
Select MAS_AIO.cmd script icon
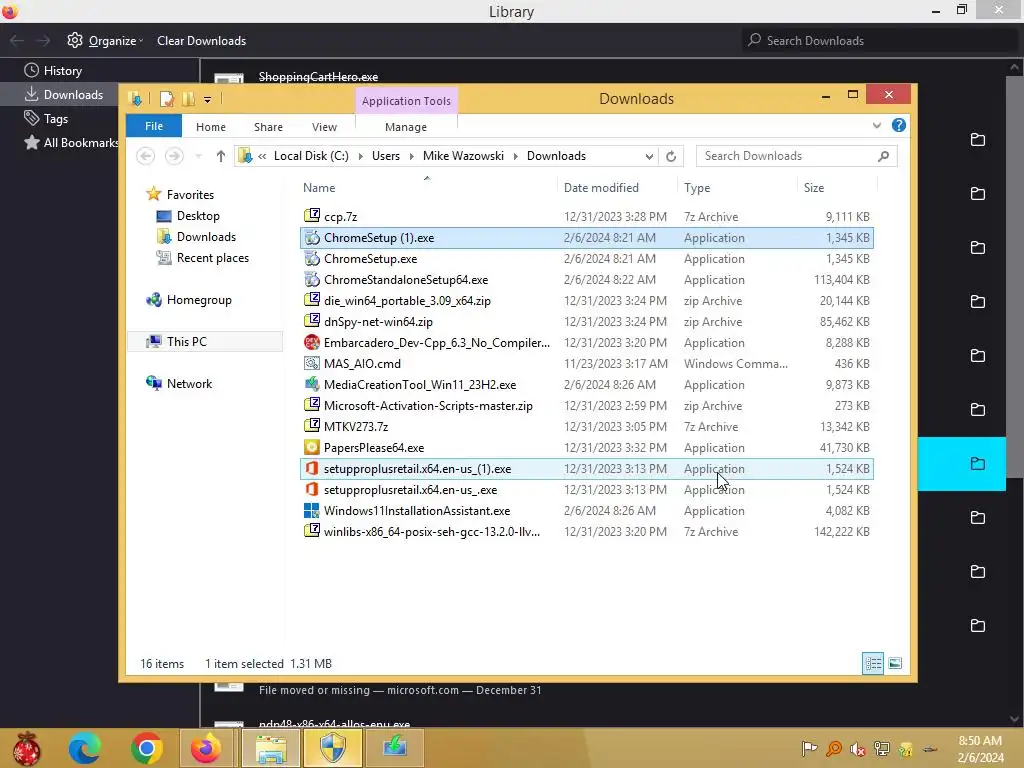pyautogui.click(x=312, y=363)
